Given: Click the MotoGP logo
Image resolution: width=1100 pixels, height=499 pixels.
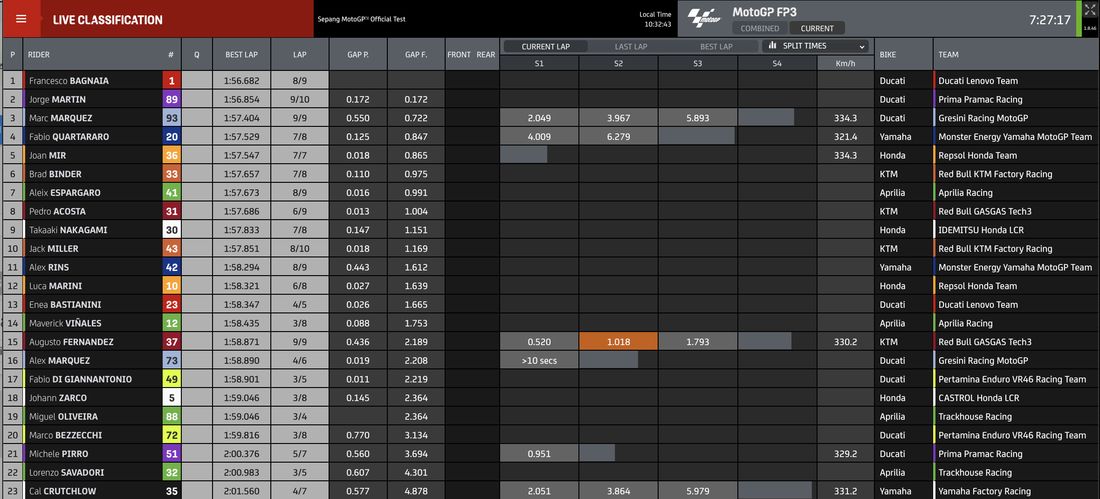Looking at the screenshot, I should pyautogui.click(x=704, y=18).
